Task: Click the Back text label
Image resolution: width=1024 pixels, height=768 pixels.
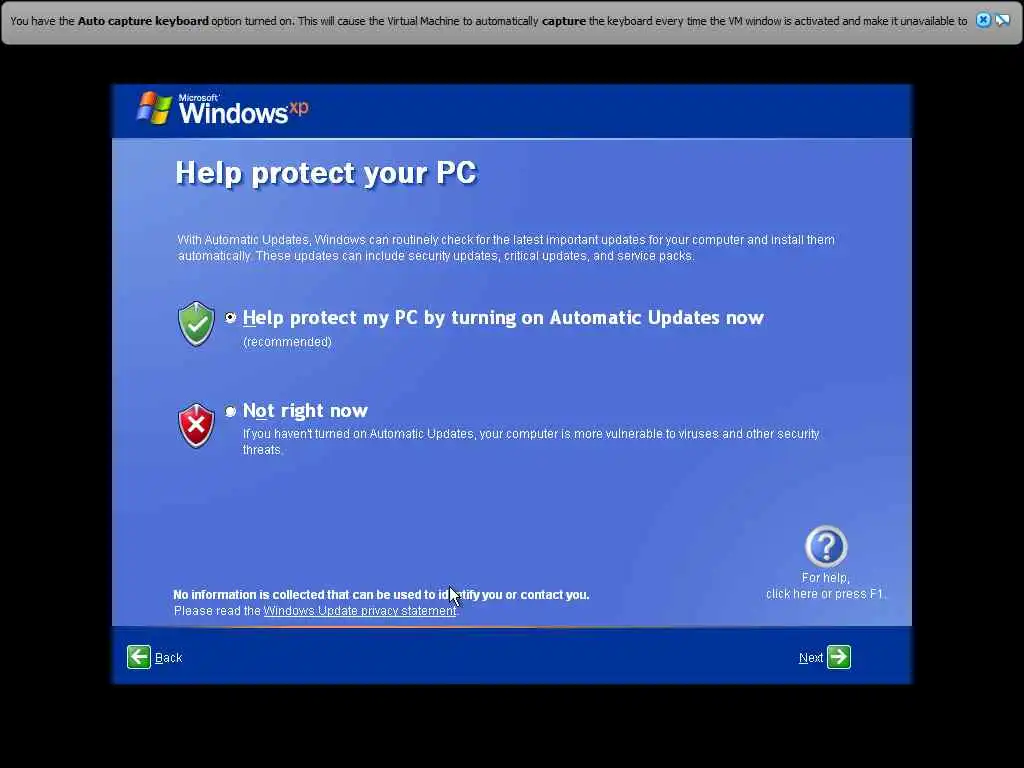Action: coord(168,658)
